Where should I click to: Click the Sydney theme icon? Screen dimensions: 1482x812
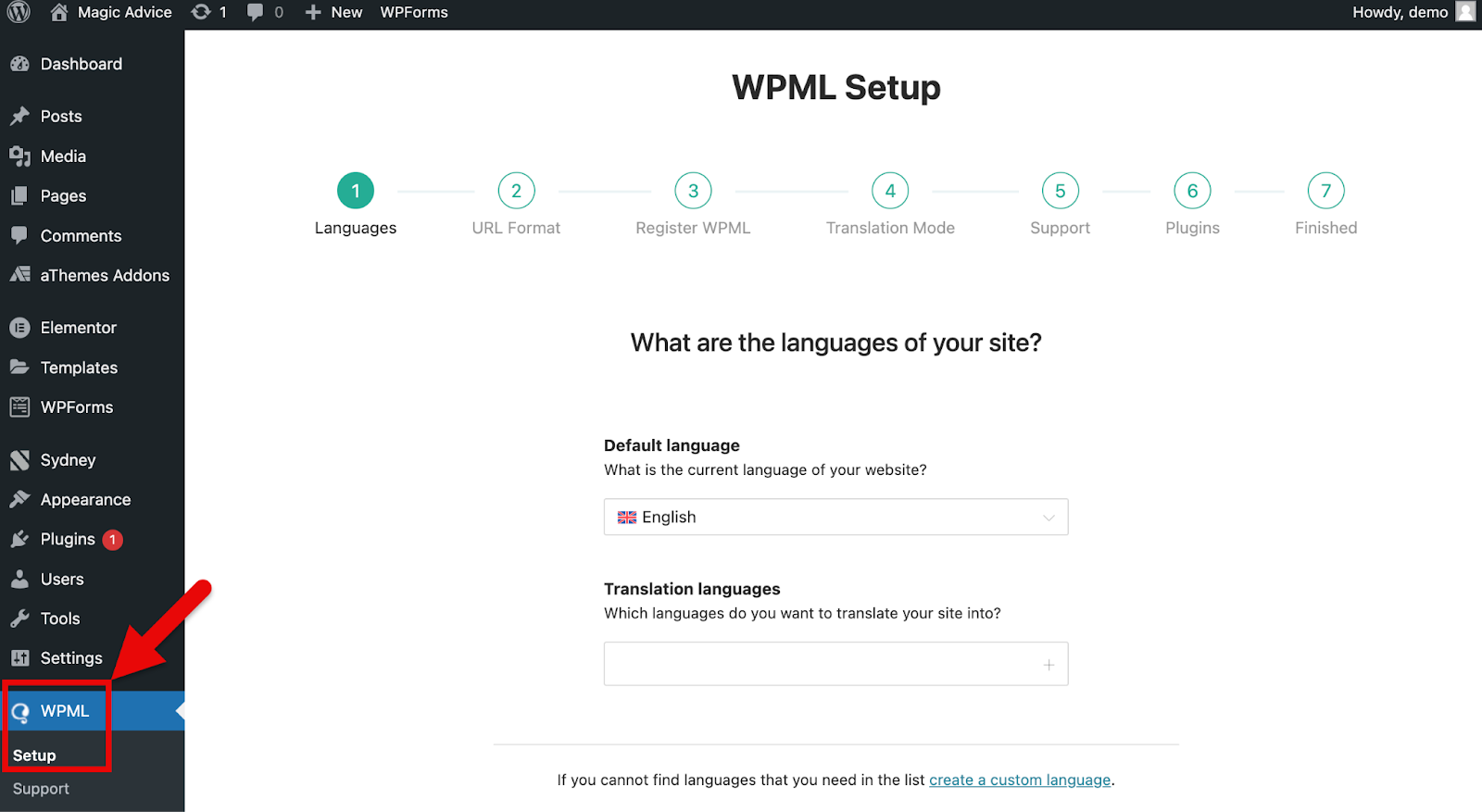coord(19,460)
